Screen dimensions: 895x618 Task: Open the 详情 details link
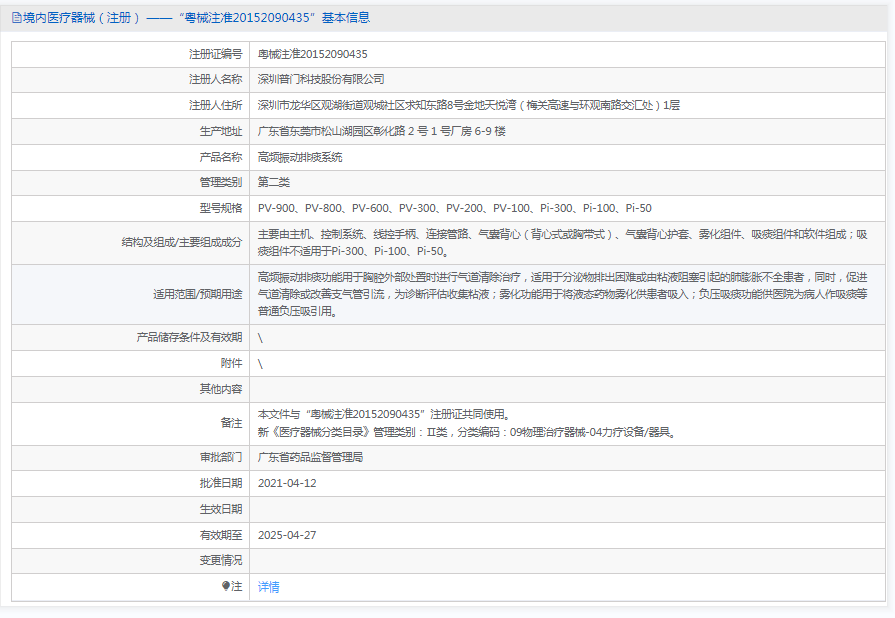pos(268,587)
